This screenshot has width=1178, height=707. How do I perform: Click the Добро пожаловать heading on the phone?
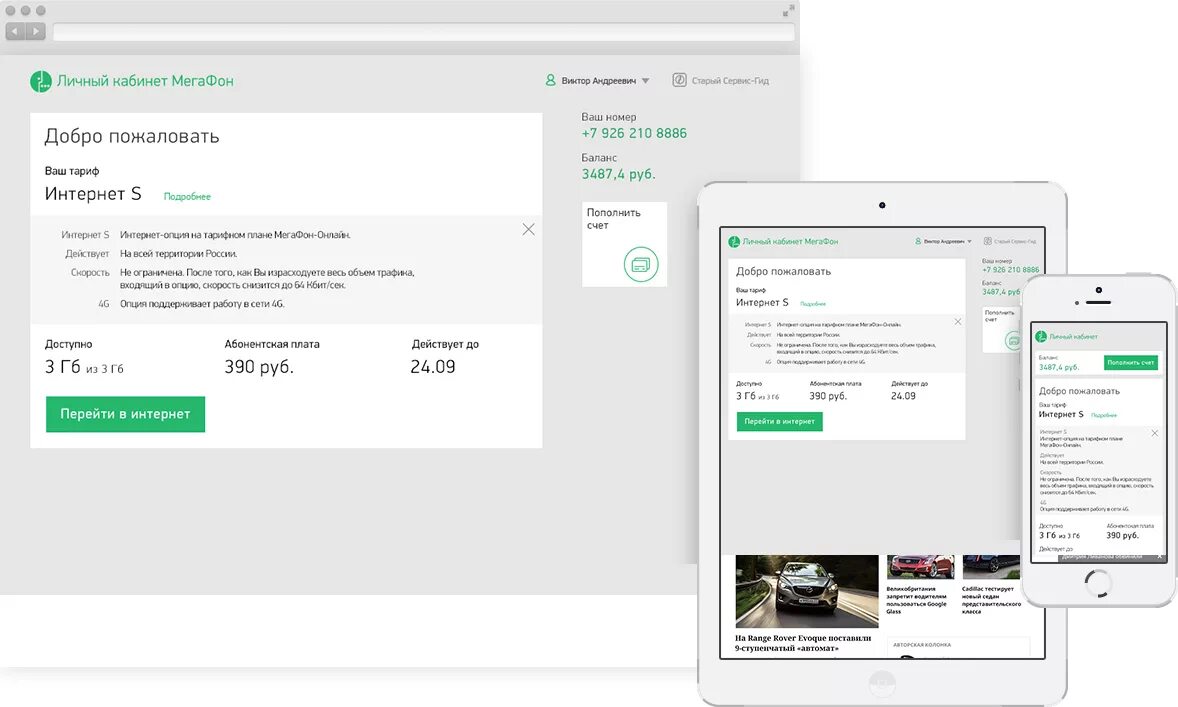(x=1079, y=391)
